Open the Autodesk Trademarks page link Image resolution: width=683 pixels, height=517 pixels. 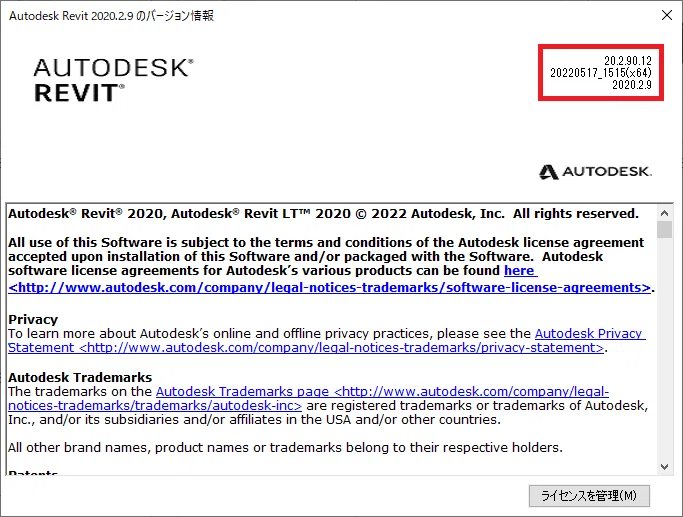(x=308, y=399)
